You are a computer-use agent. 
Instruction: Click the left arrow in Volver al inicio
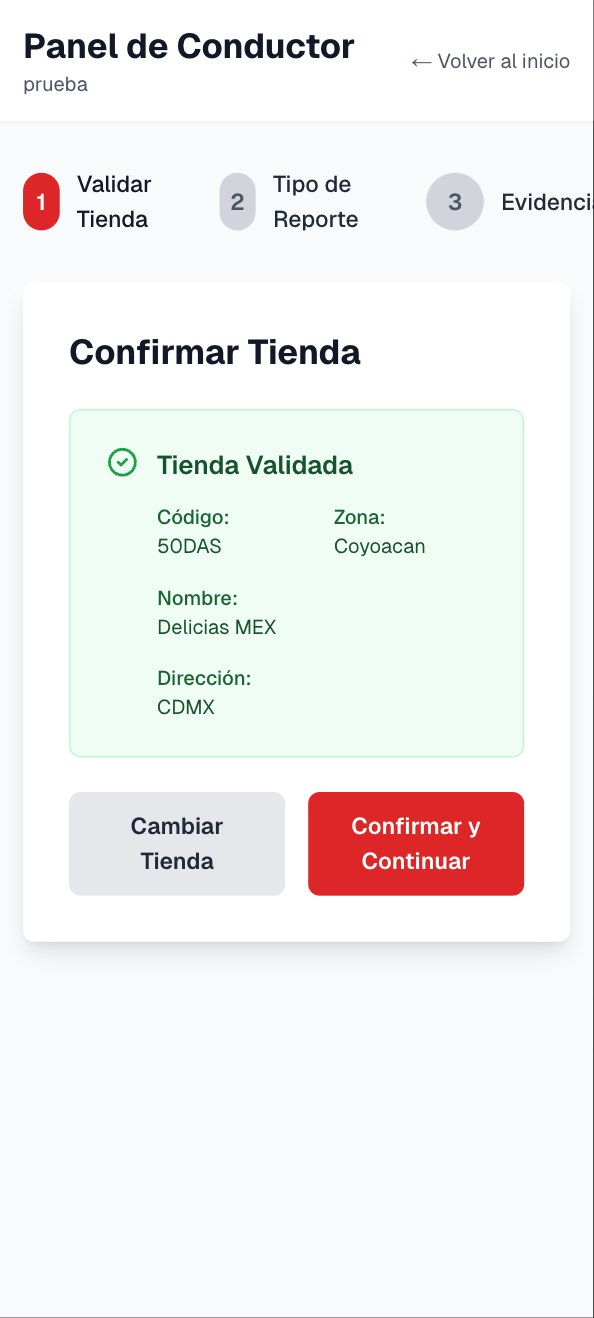(x=420, y=61)
